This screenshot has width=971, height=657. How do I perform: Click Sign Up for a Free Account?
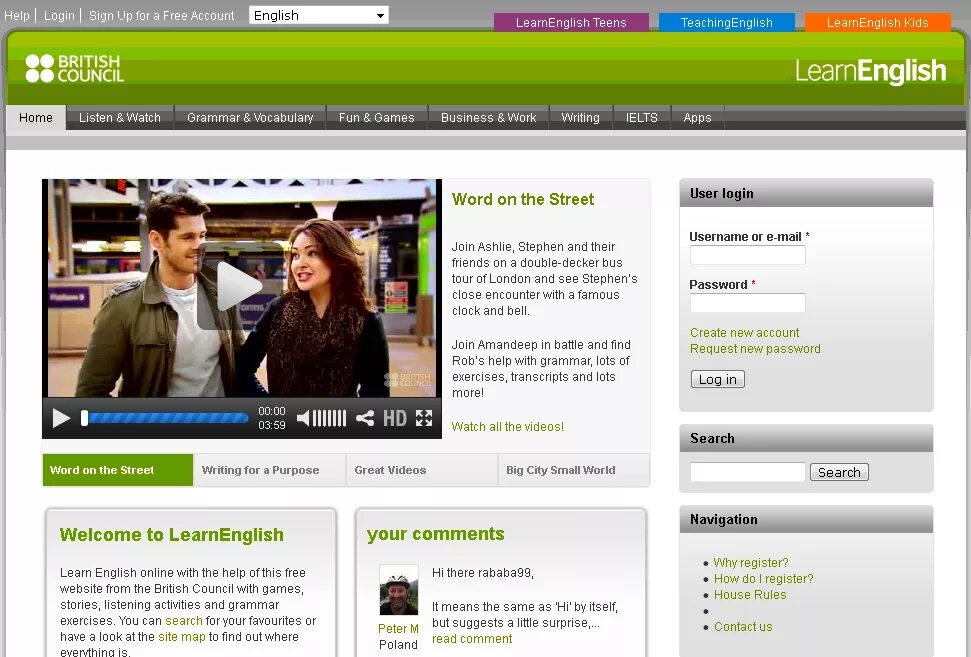coord(162,15)
